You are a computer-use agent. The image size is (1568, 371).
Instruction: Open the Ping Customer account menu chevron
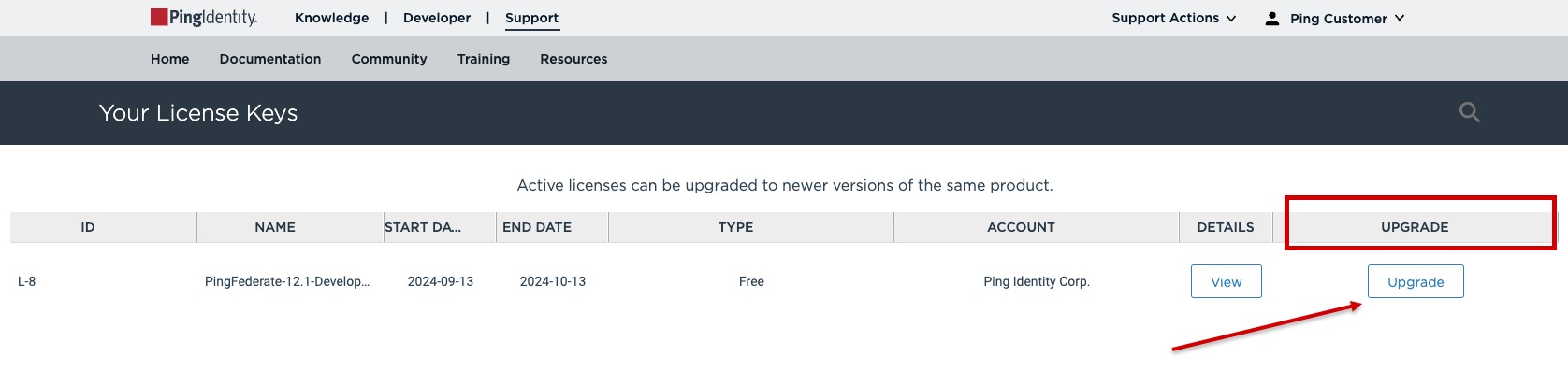pyautogui.click(x=1400, y=18)
